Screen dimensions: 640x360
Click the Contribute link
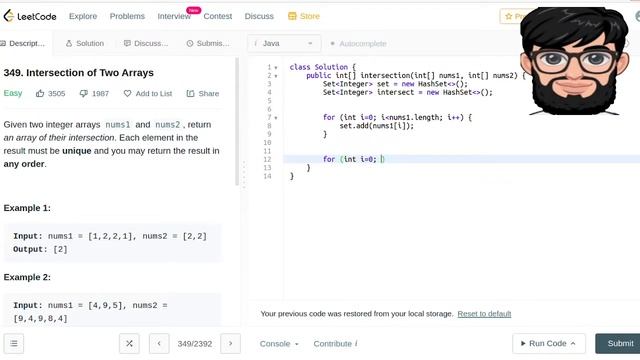(335, 344)
